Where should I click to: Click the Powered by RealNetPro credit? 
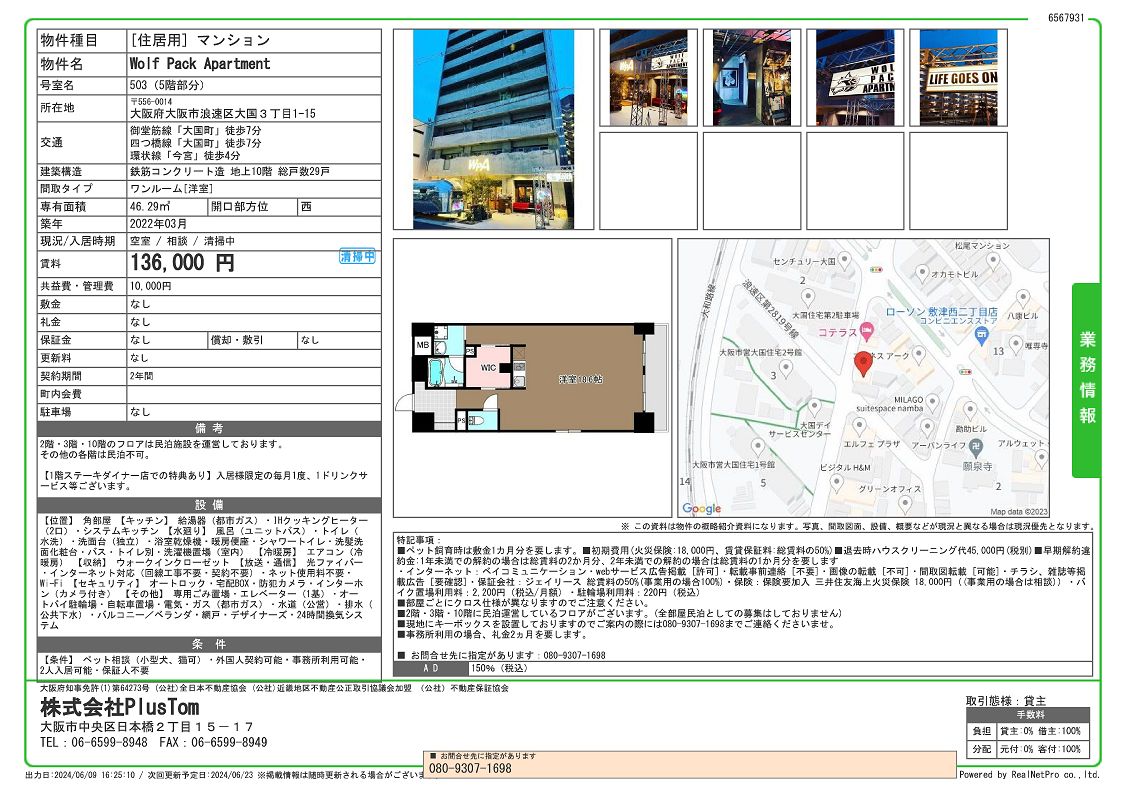1029,775
